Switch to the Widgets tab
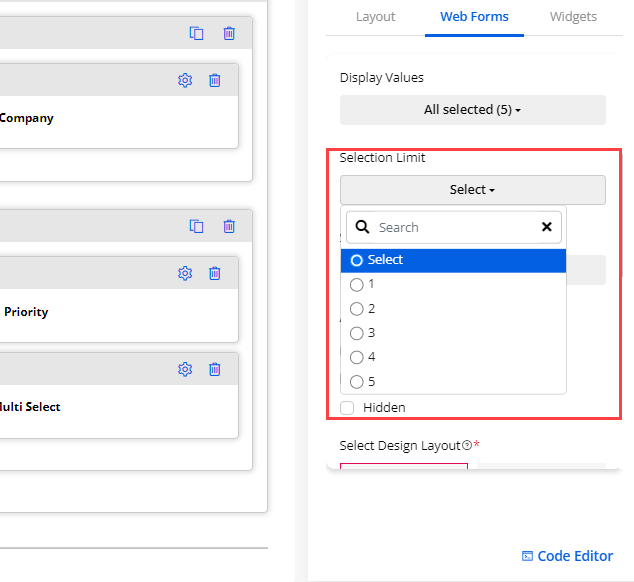The width and height of the screenshot is (634, 582). [x=573, y=17]
